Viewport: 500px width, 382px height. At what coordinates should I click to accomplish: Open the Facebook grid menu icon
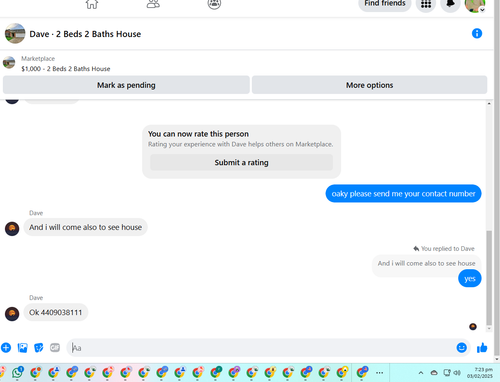pos(426,4)
